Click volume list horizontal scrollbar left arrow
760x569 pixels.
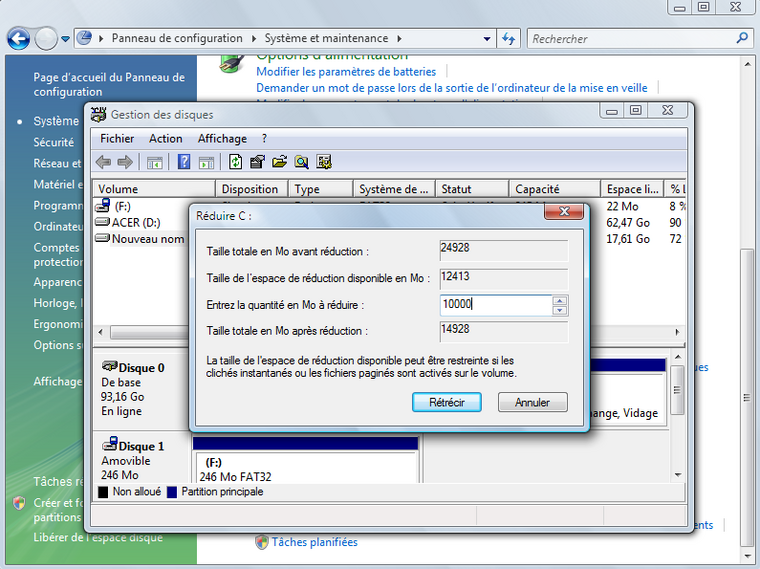tap(100, 332)
